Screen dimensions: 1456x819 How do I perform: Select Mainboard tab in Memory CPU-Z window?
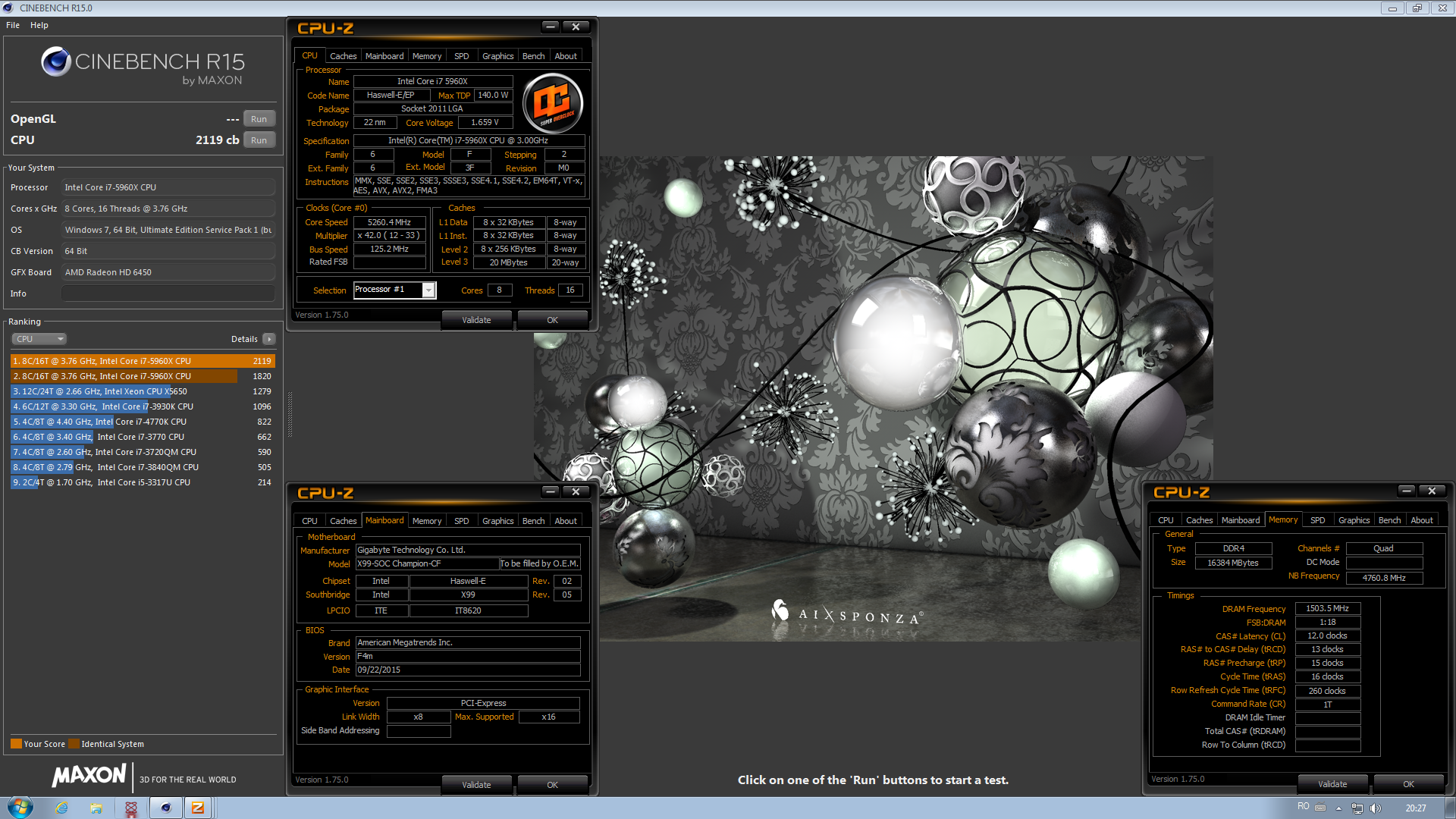click(x=1241, y=520)
